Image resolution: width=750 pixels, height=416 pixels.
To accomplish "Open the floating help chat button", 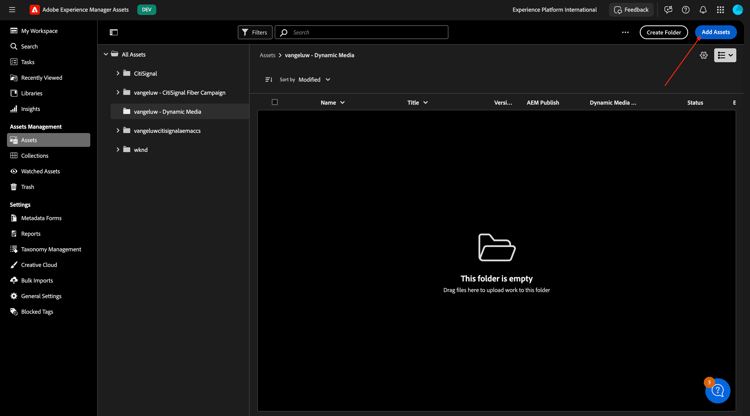I will [717, 391].
